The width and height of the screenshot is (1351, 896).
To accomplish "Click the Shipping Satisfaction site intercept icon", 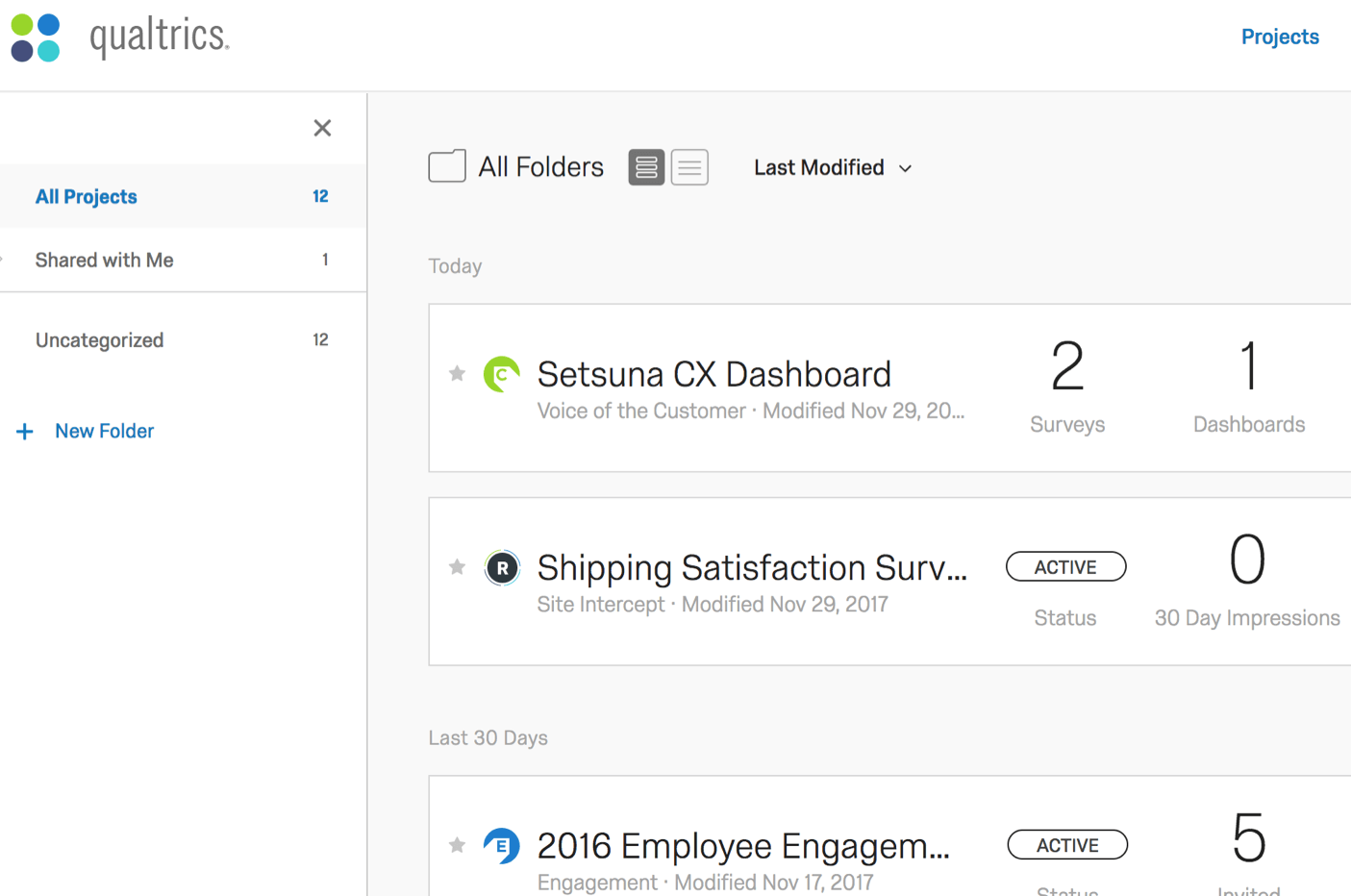I will click(501, 567).
